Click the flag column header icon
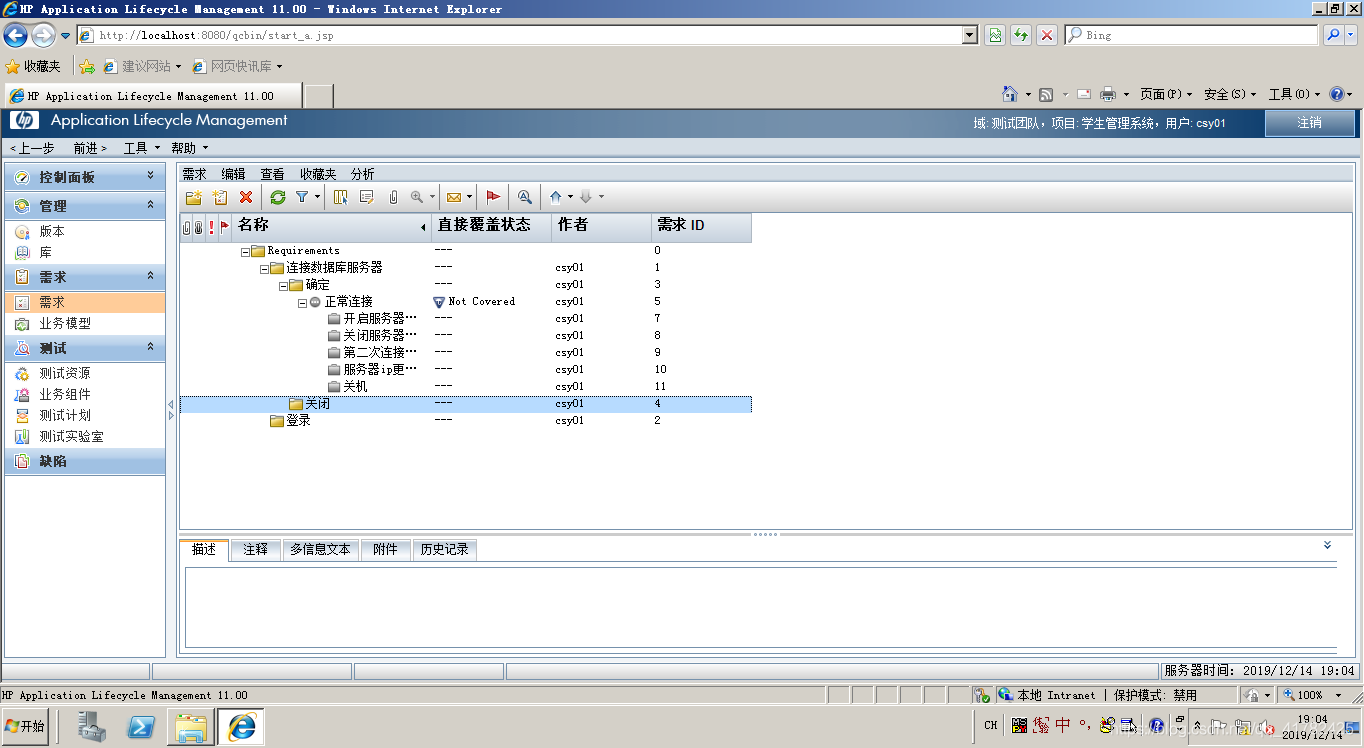 pos(225,227)
